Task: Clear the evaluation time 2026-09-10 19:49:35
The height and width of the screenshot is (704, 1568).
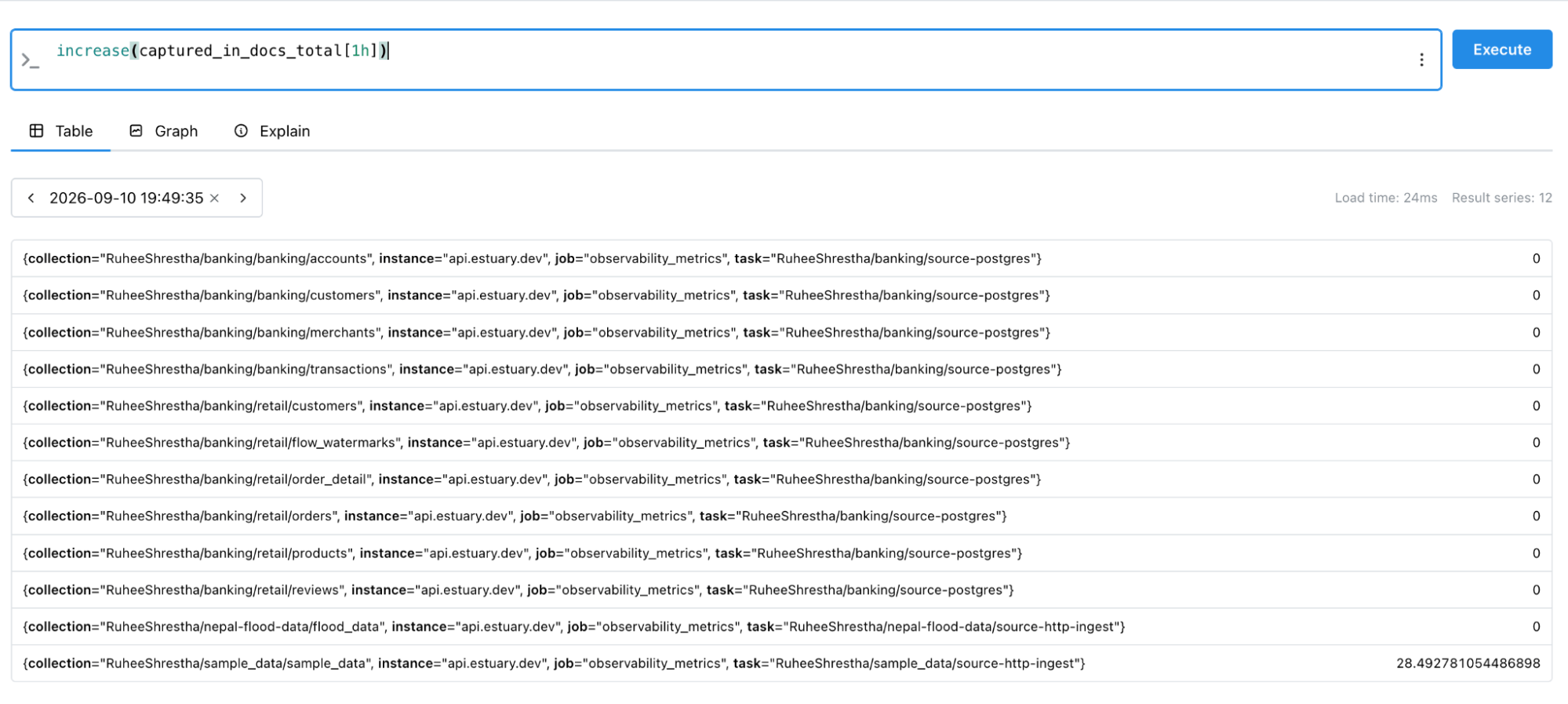Action: [214, 198]
